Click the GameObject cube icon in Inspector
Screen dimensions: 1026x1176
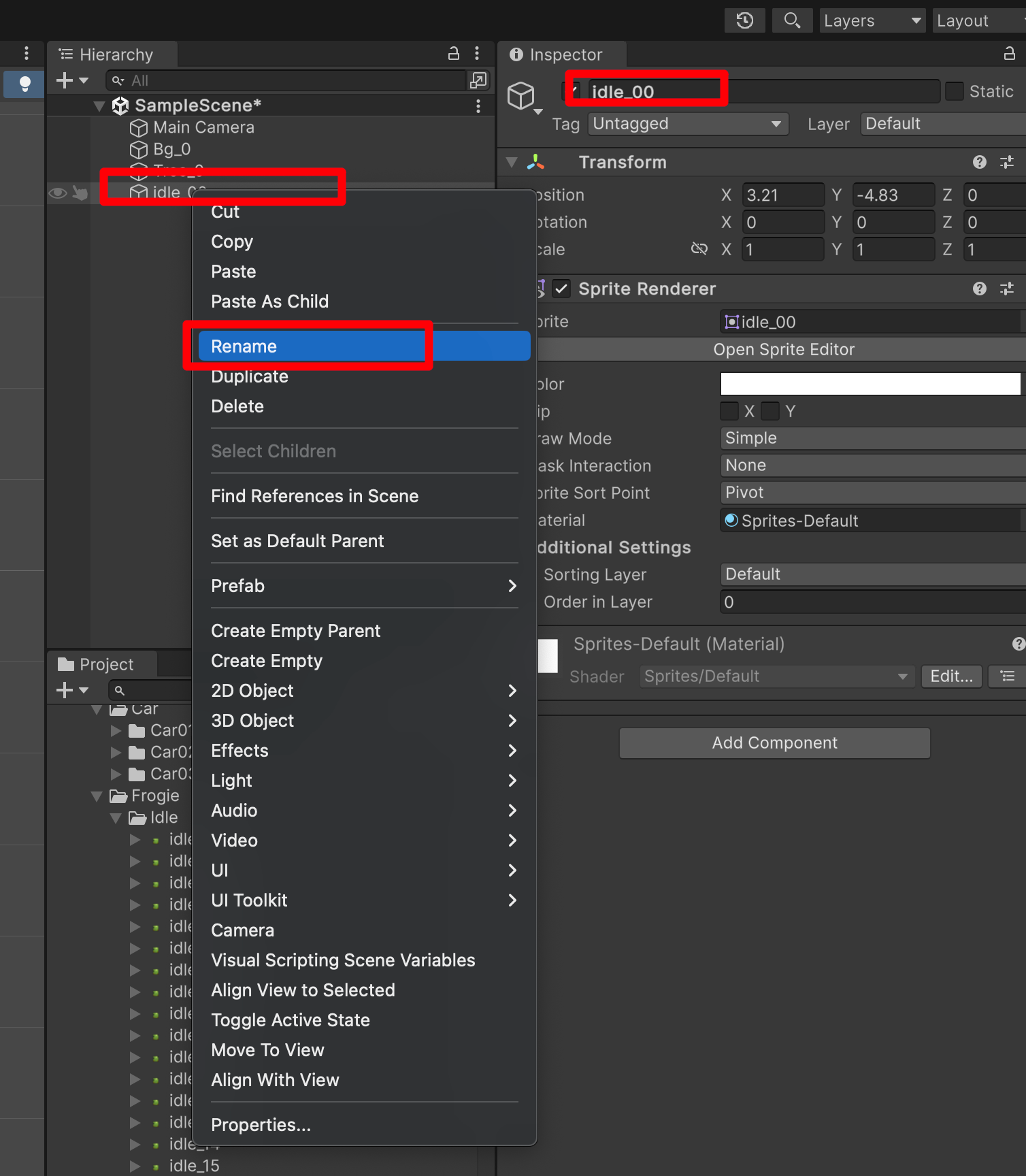[522, 96]
